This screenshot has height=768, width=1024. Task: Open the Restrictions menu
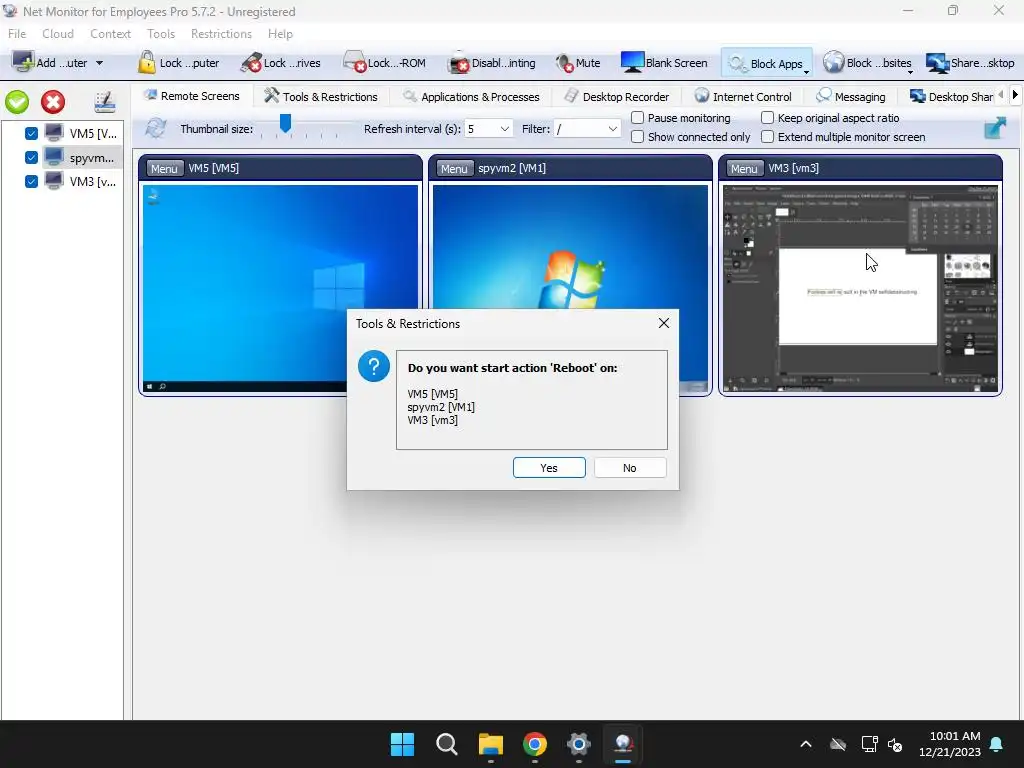tap(221, 33)
